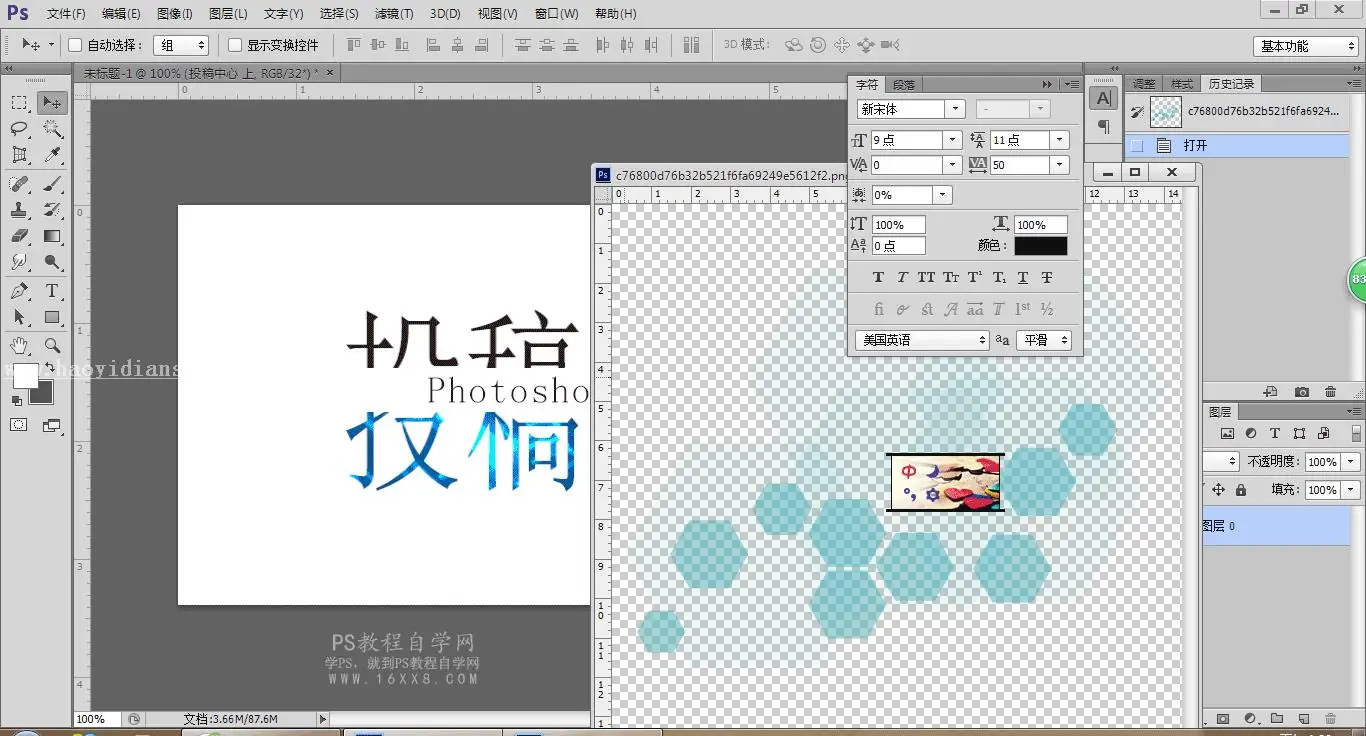Viewport: 1366px width, 736px height.
Task: Open 组 auto-select target dropdown
Action: pos(181,45)
